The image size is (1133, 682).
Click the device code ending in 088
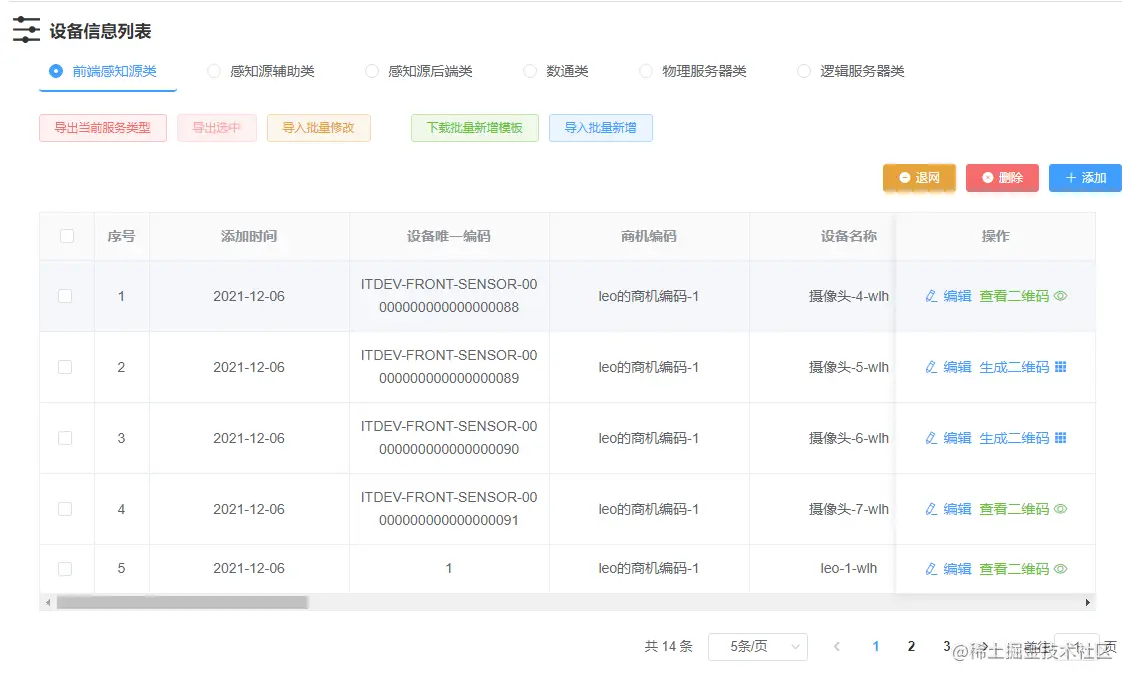pyautogui.click(x=449, y=296)
